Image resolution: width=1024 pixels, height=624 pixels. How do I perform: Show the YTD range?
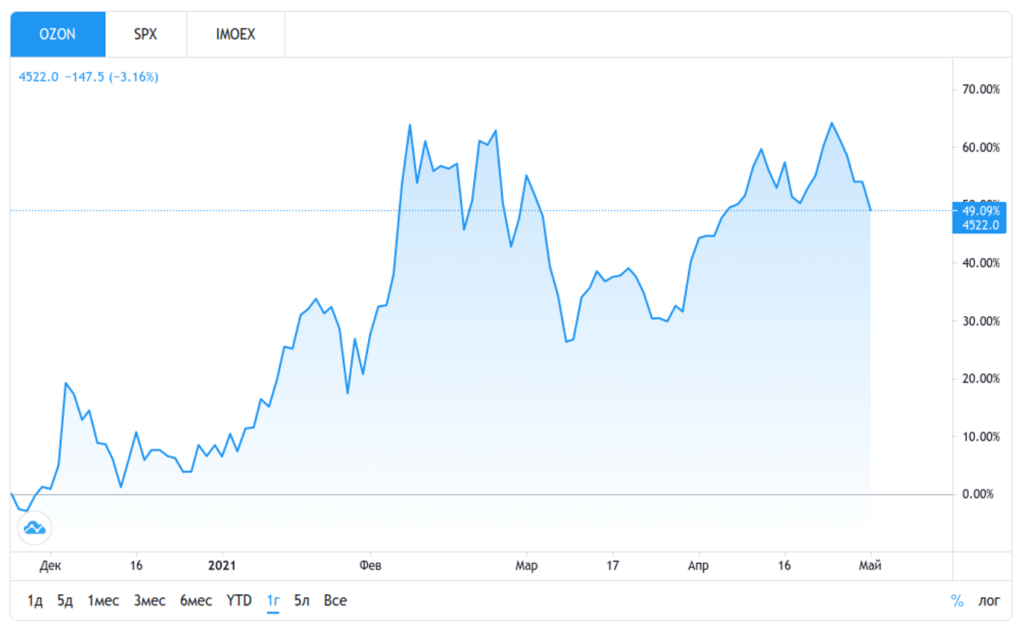239,601
